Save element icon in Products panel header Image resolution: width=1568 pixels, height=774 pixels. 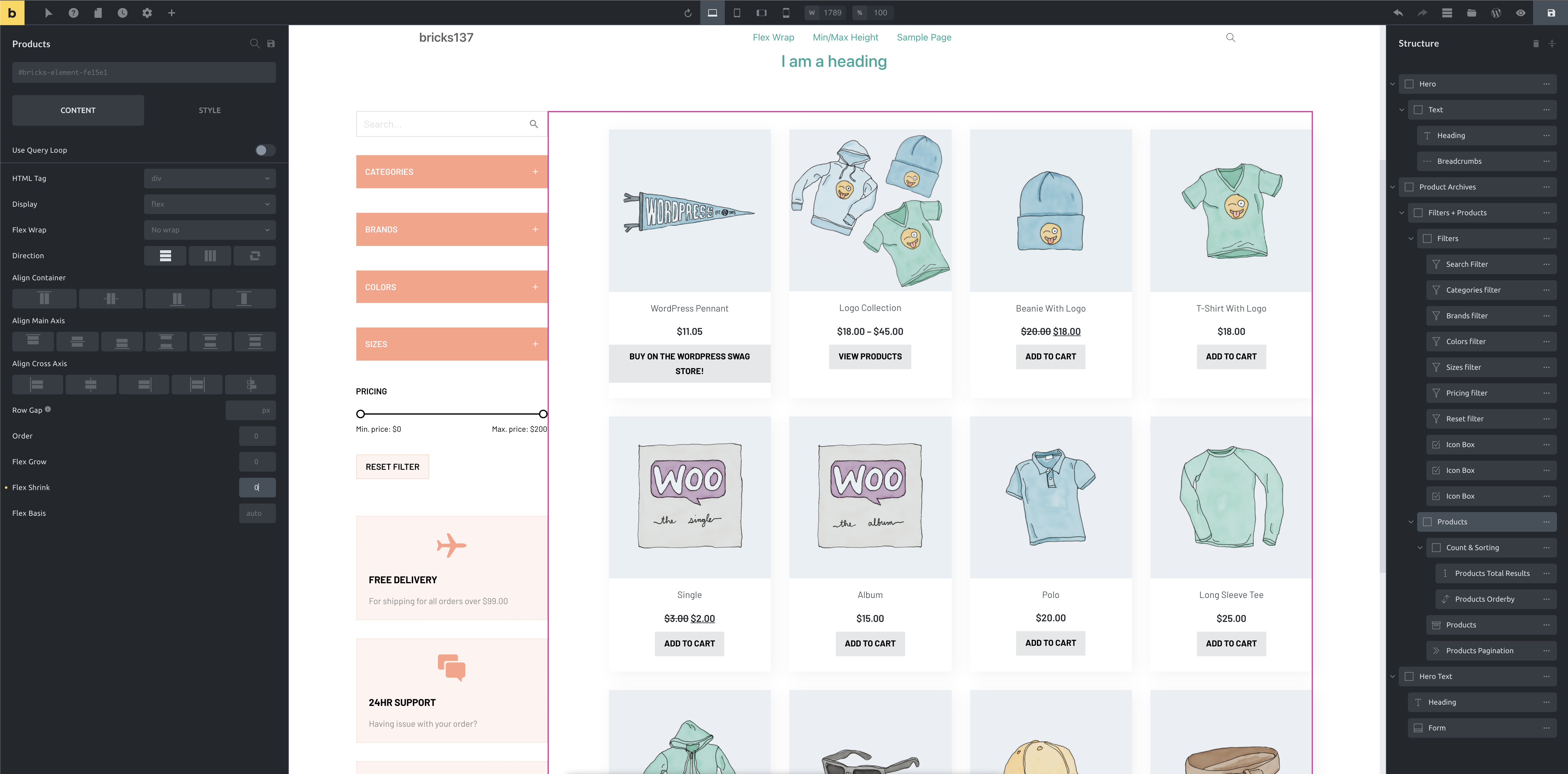(x=271, y=43)
